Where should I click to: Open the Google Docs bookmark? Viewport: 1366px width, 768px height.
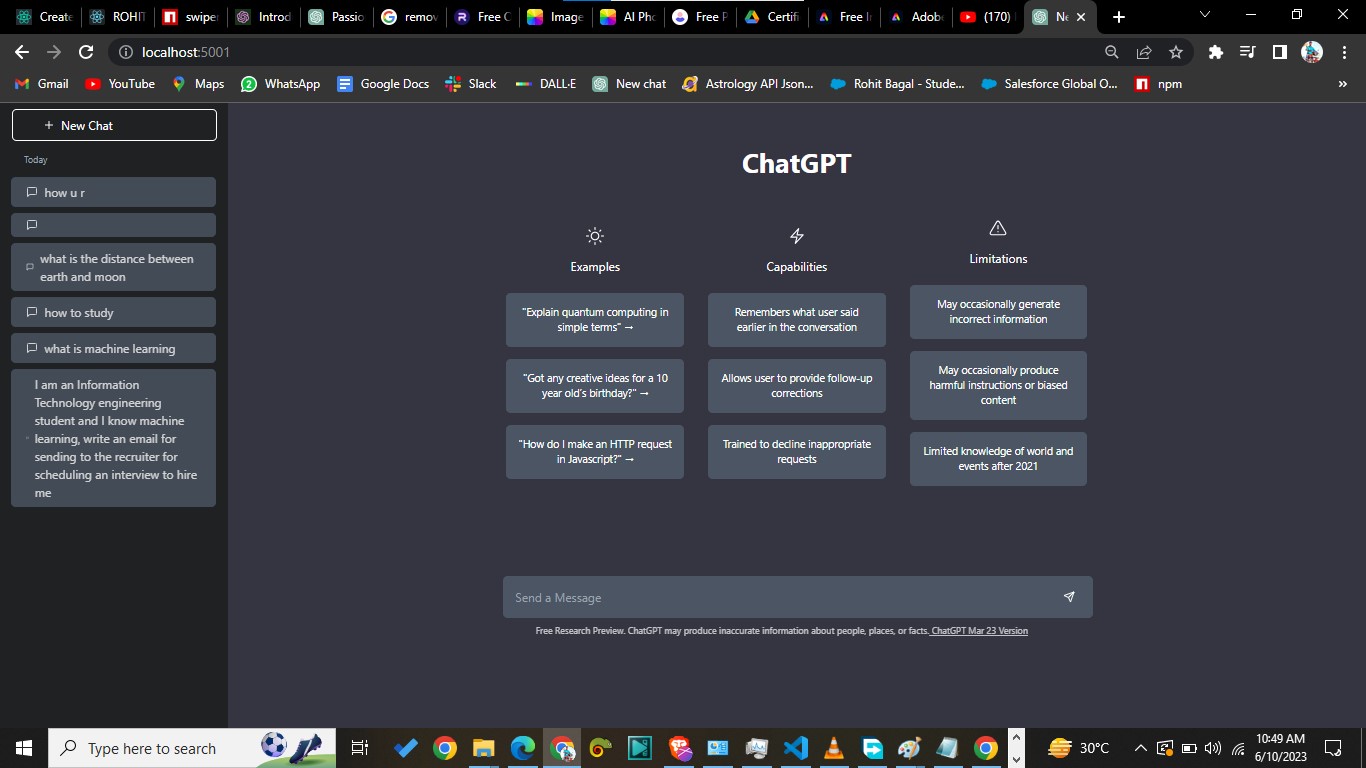[383, 84]
